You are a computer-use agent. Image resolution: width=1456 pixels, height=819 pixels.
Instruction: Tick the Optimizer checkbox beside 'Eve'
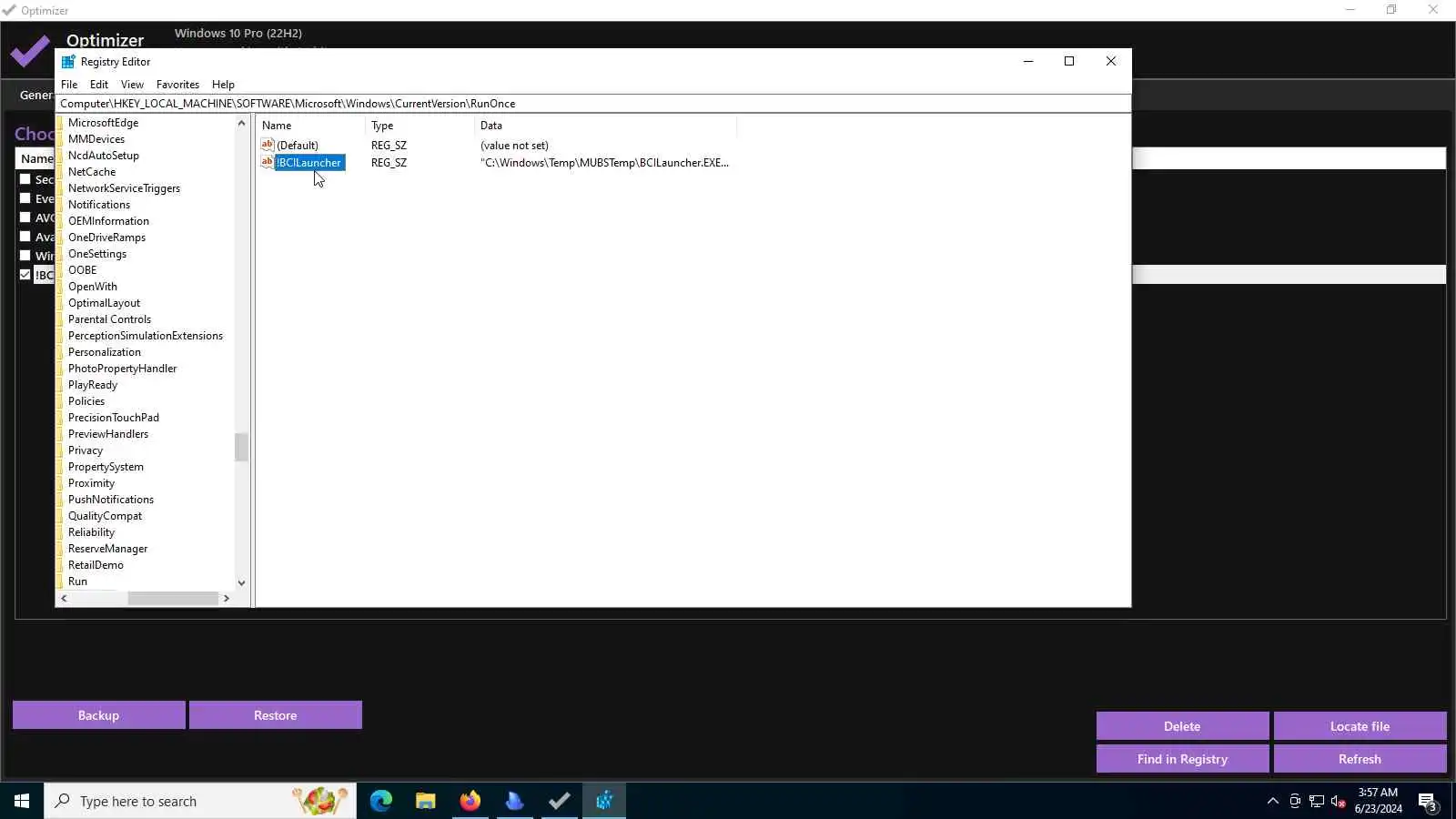[25, 198]
